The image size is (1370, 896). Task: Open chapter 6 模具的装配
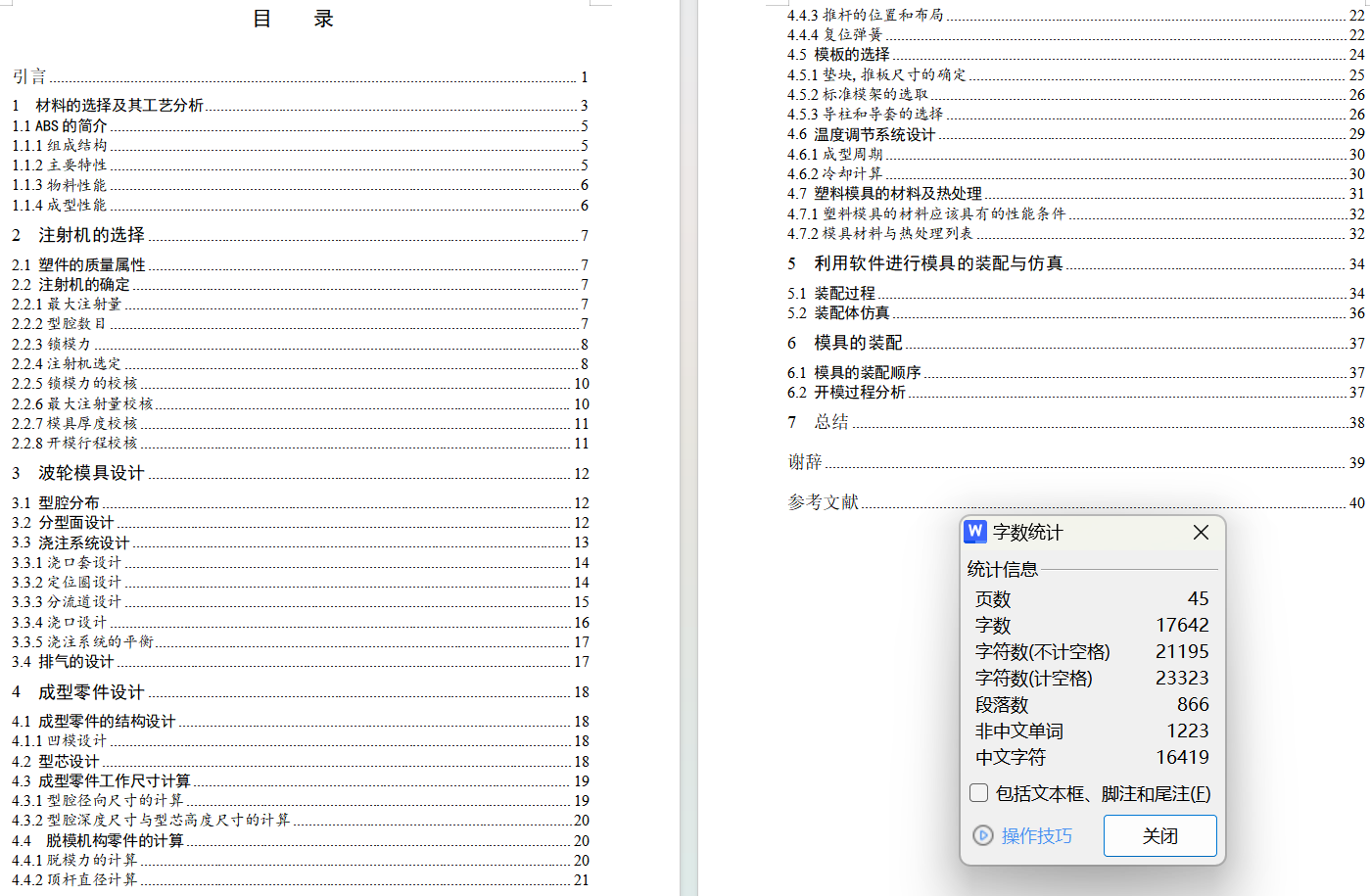click(x=1075, y=343)
